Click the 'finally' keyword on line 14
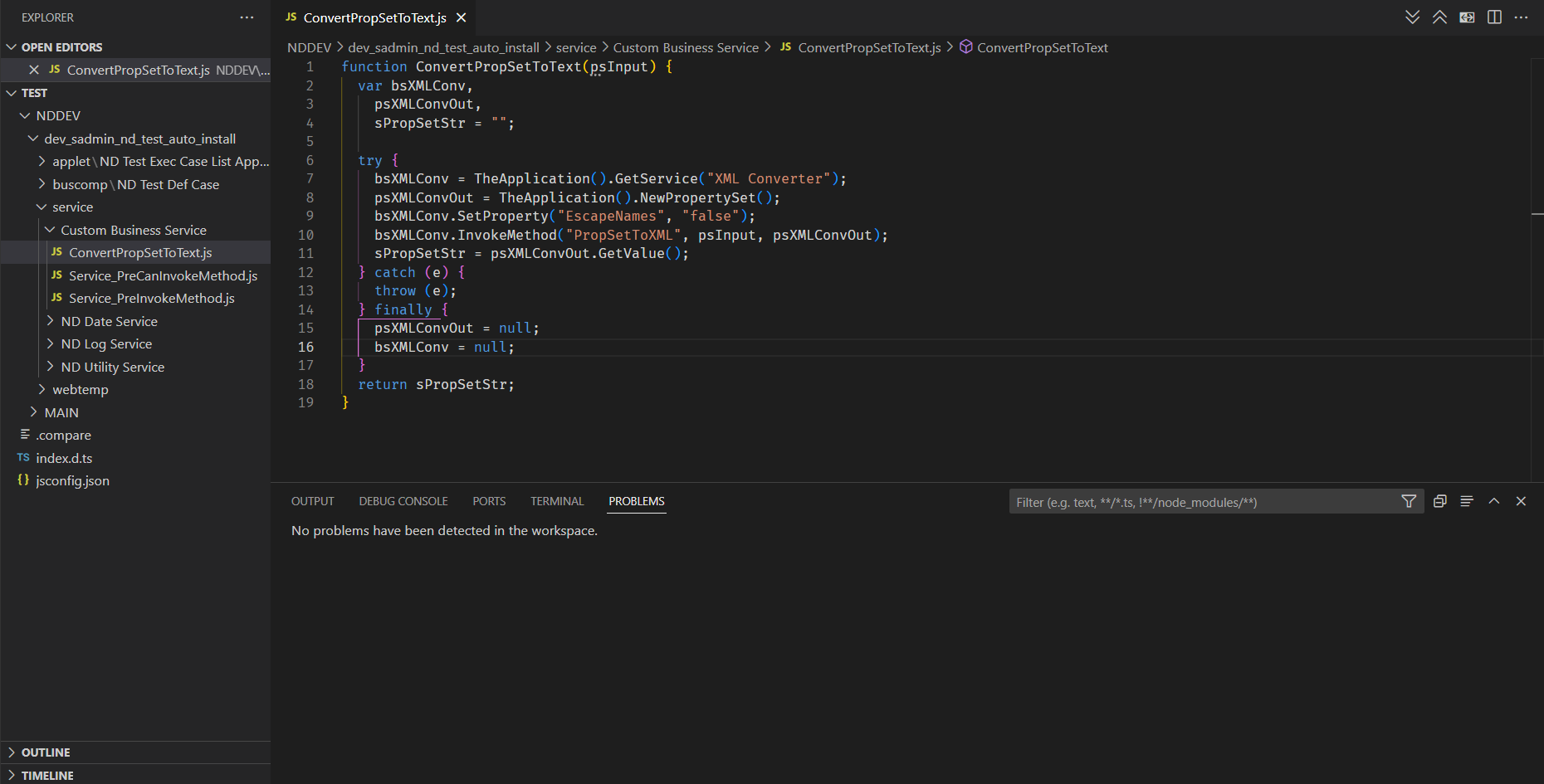Image resolution: width=1544 pixels, height=784 pixels. (x=403, y=309)
